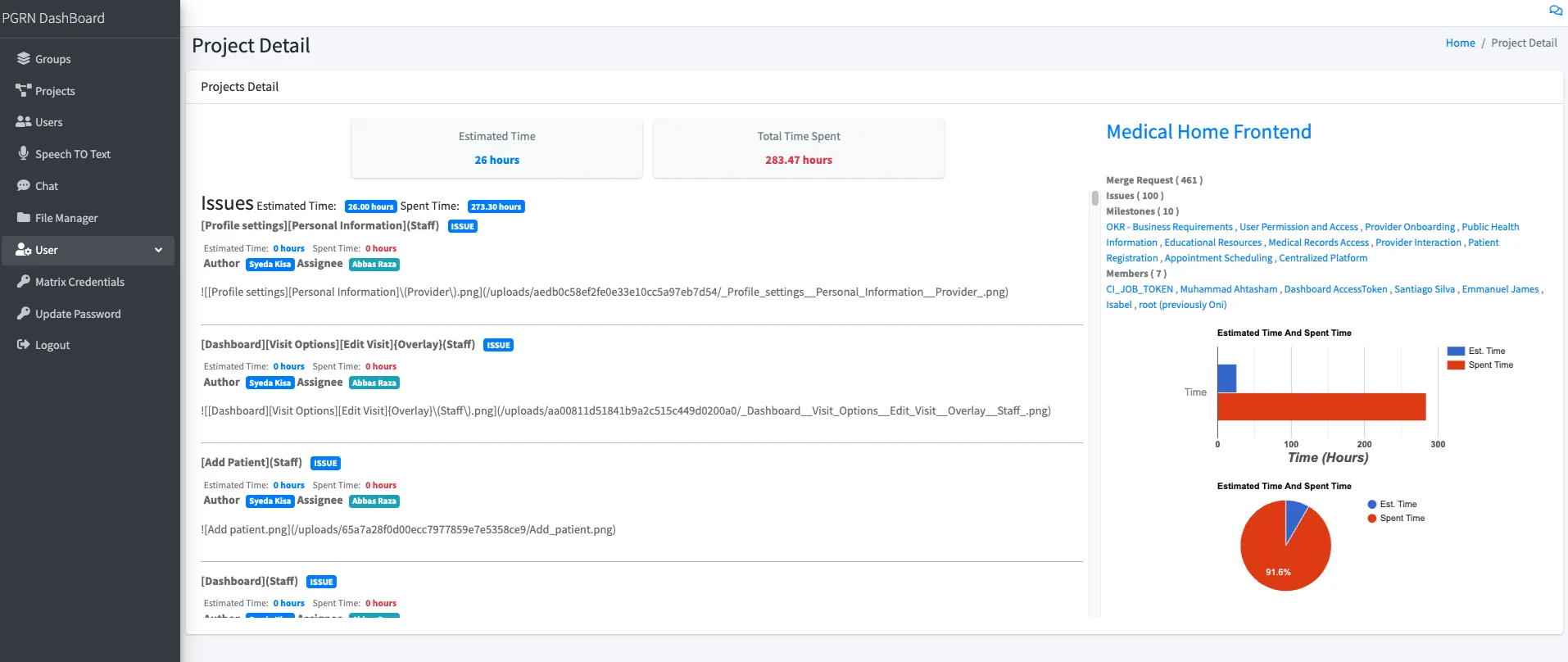Click the Speech TO Text microphone icon
1568x662 pixels.
23,154
